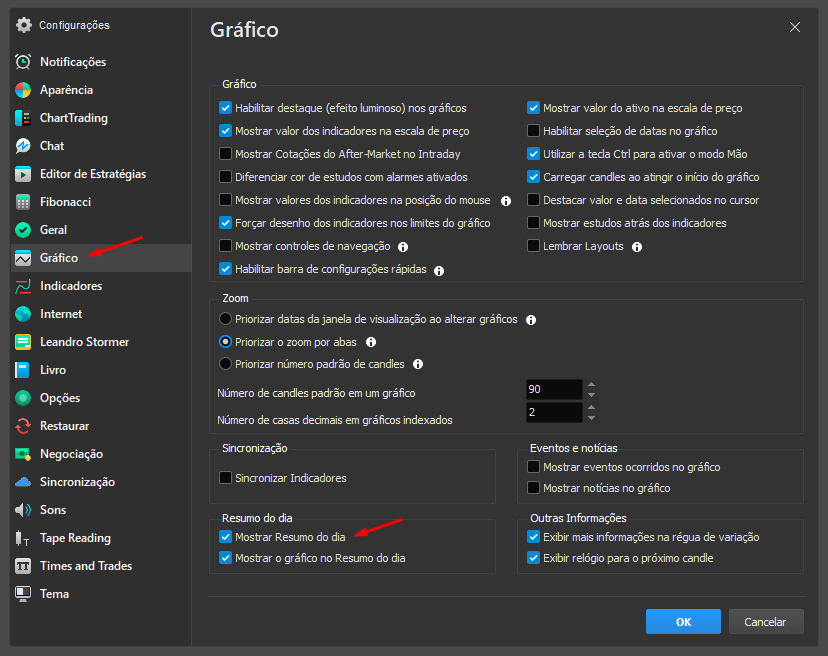Click the Times and Trades icon
The width and height of the screenshot is (828, 656).
[x=23, y=566]
